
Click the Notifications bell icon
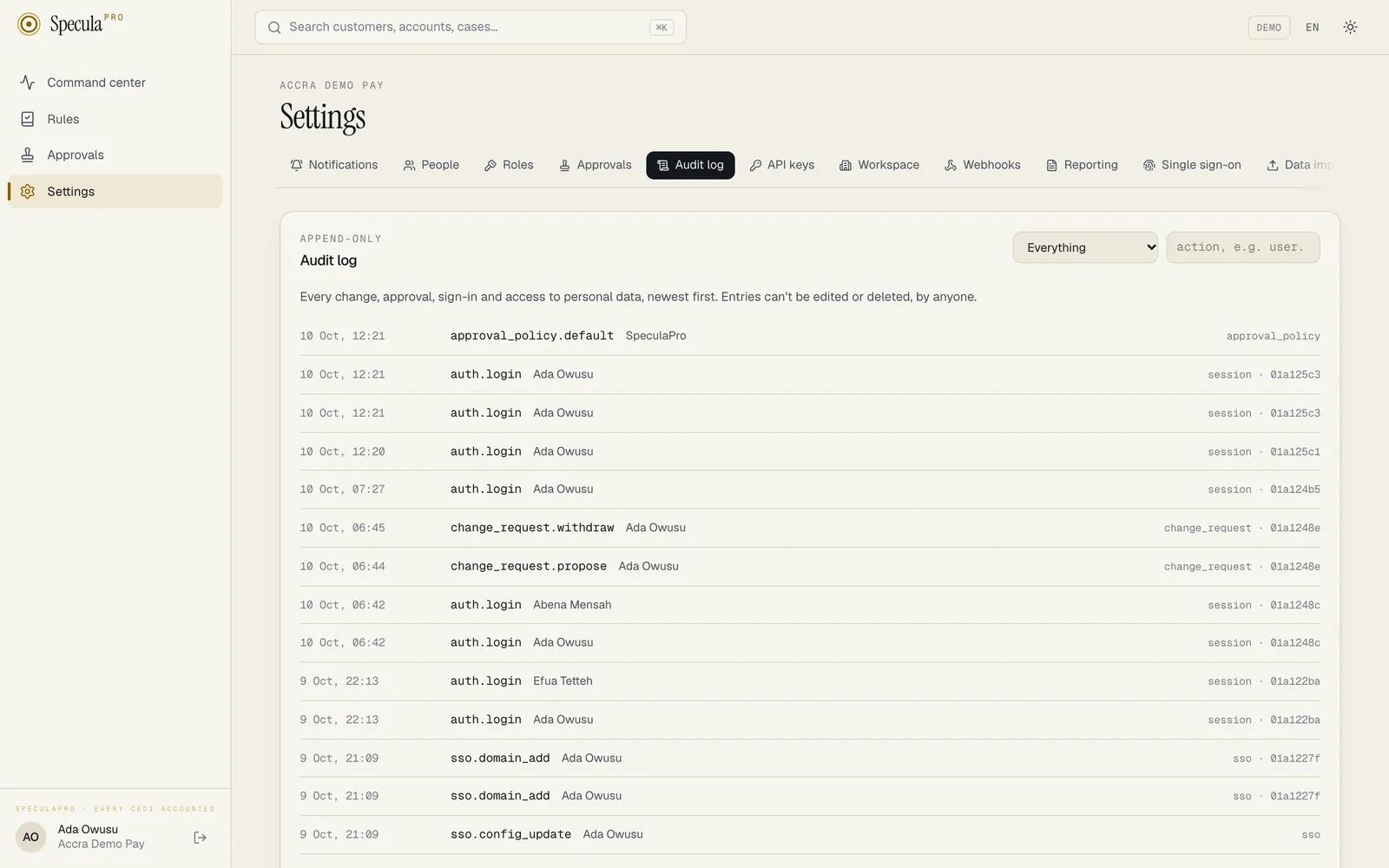point(297,165)
